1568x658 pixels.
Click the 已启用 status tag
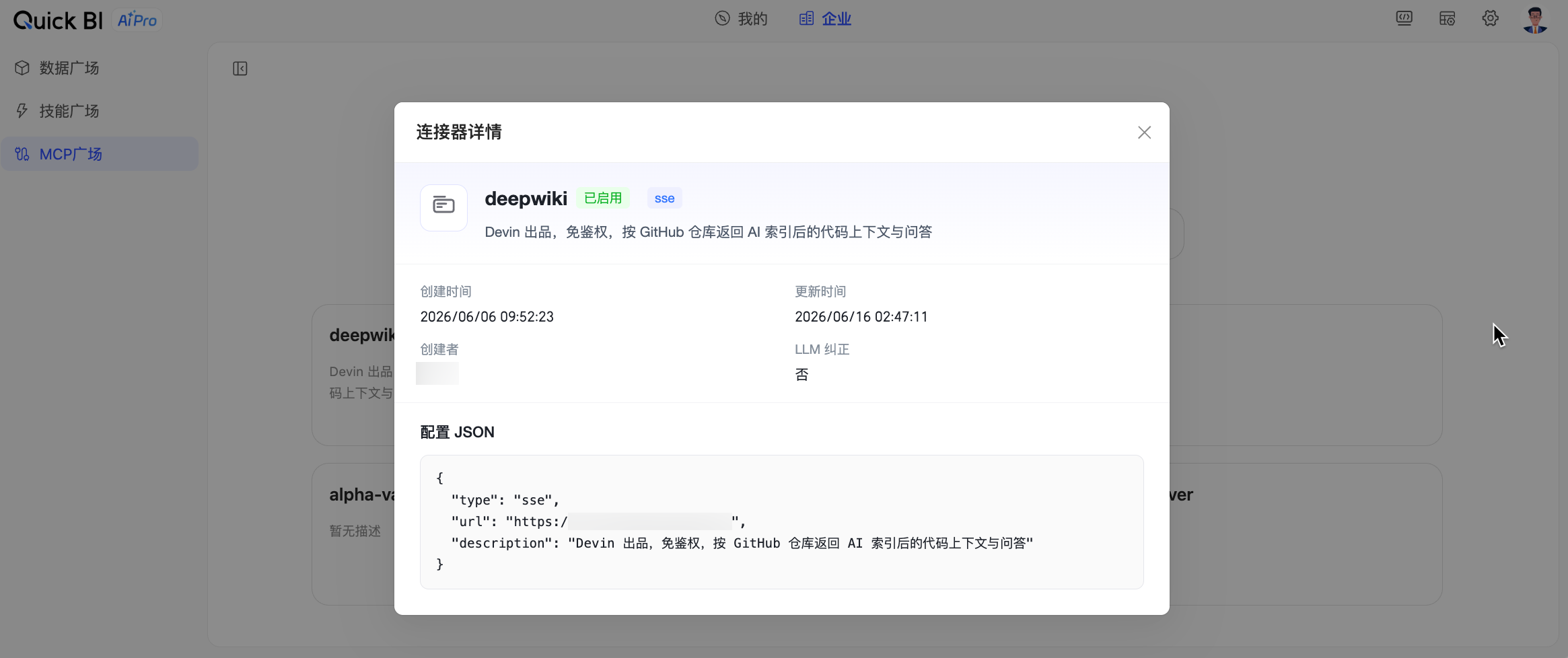603,198
